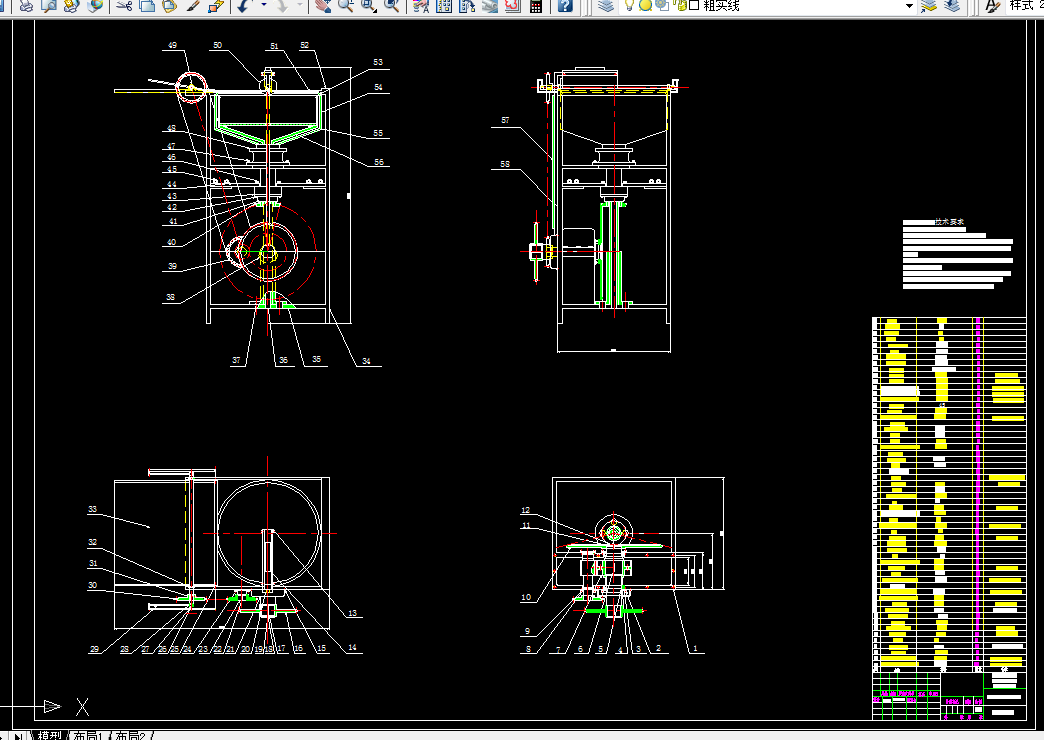Switch to the 布局1 layout tab

click(x=89, y=735)
